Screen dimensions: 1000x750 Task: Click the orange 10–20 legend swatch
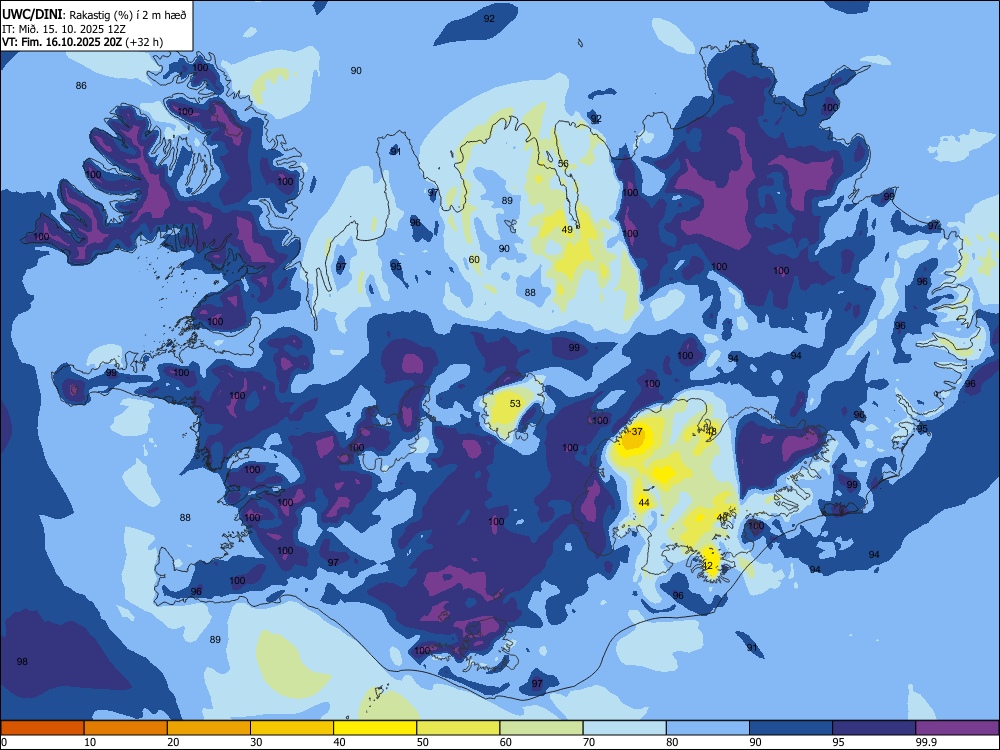126,728
